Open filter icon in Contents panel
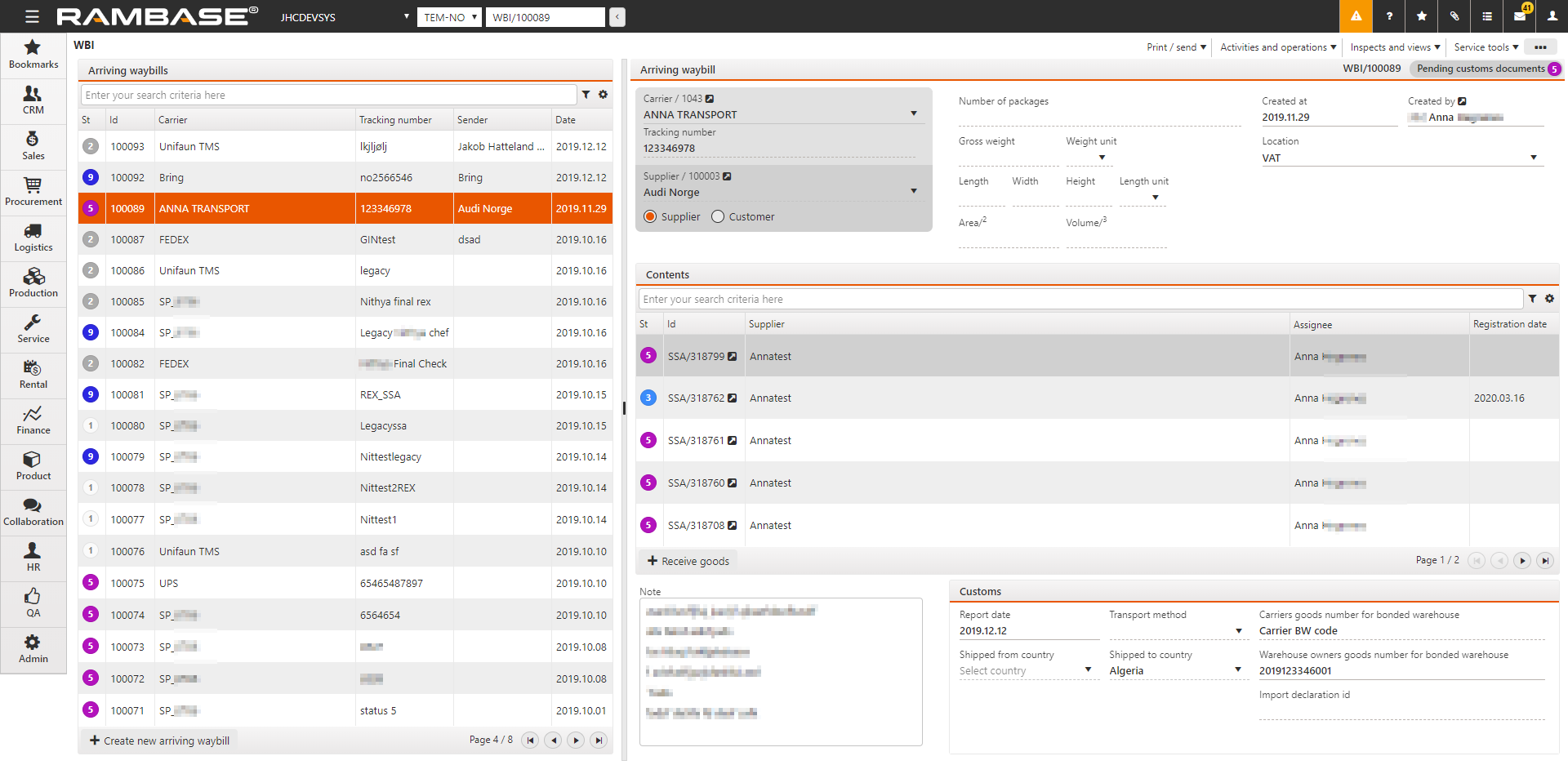 1532,299
